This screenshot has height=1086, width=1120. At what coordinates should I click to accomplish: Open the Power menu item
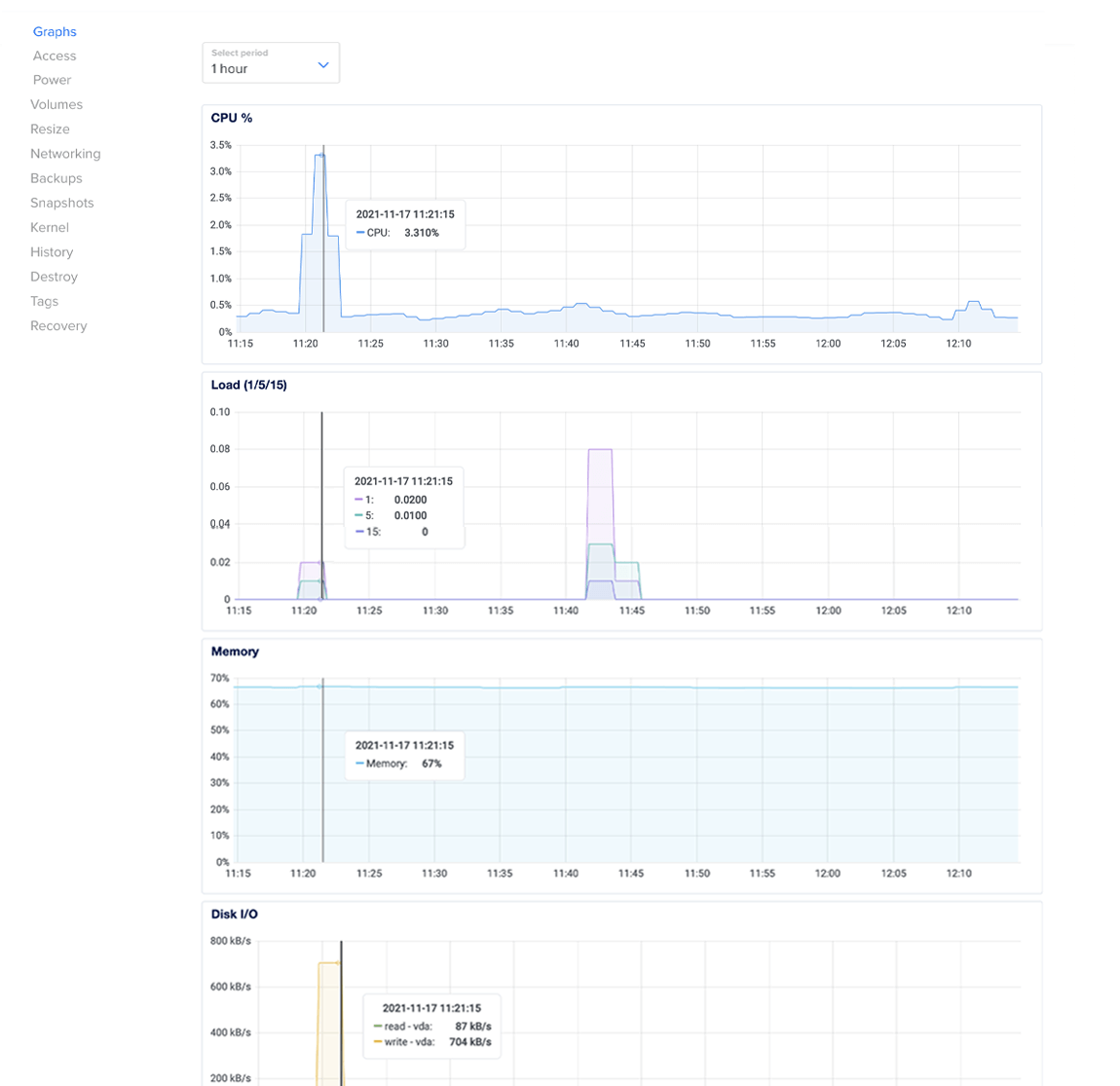pos(53,80)
